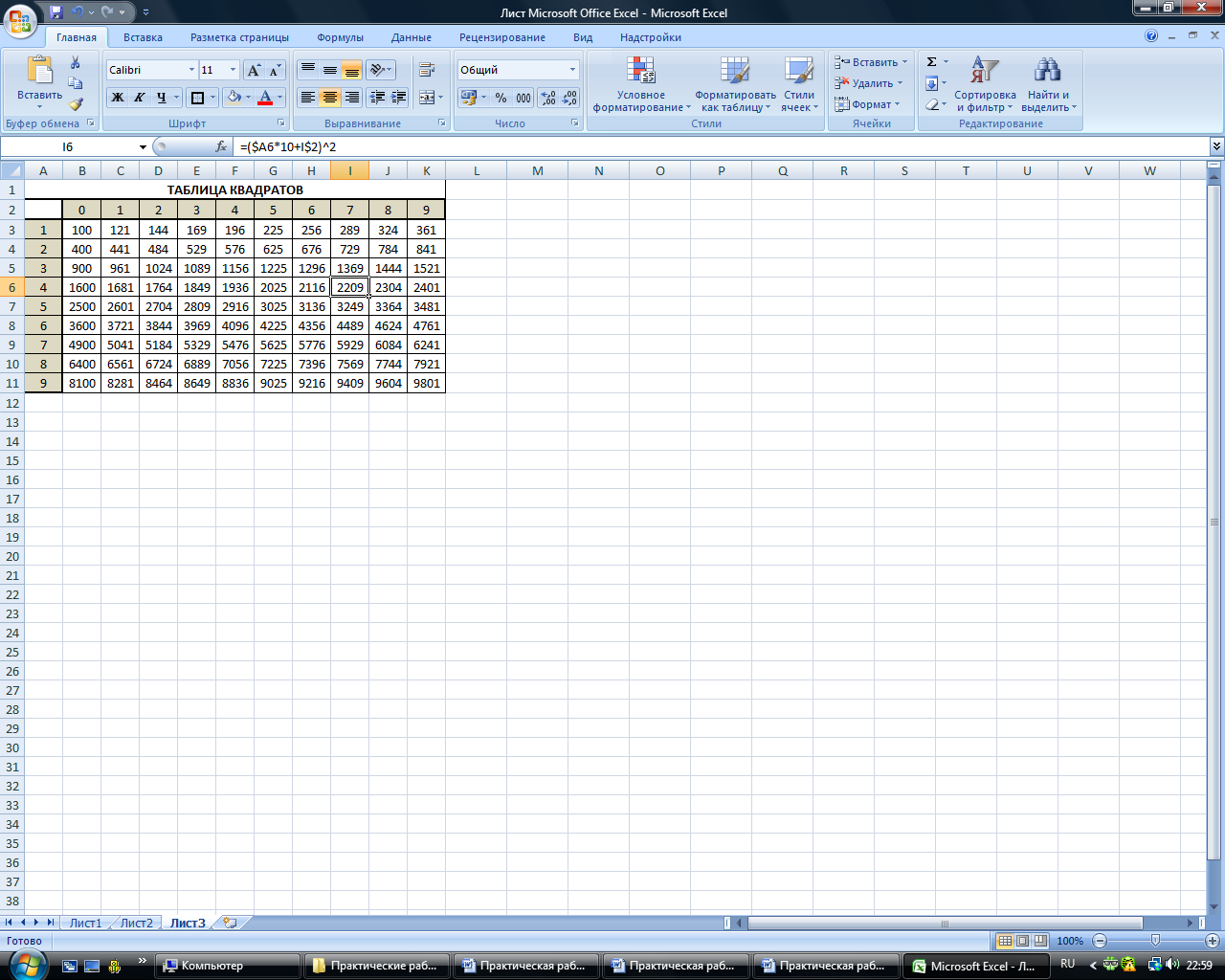The width and height of the screenshot is (1225, 980).
Task: Decrease decimal places
Action: click(570, 98)
